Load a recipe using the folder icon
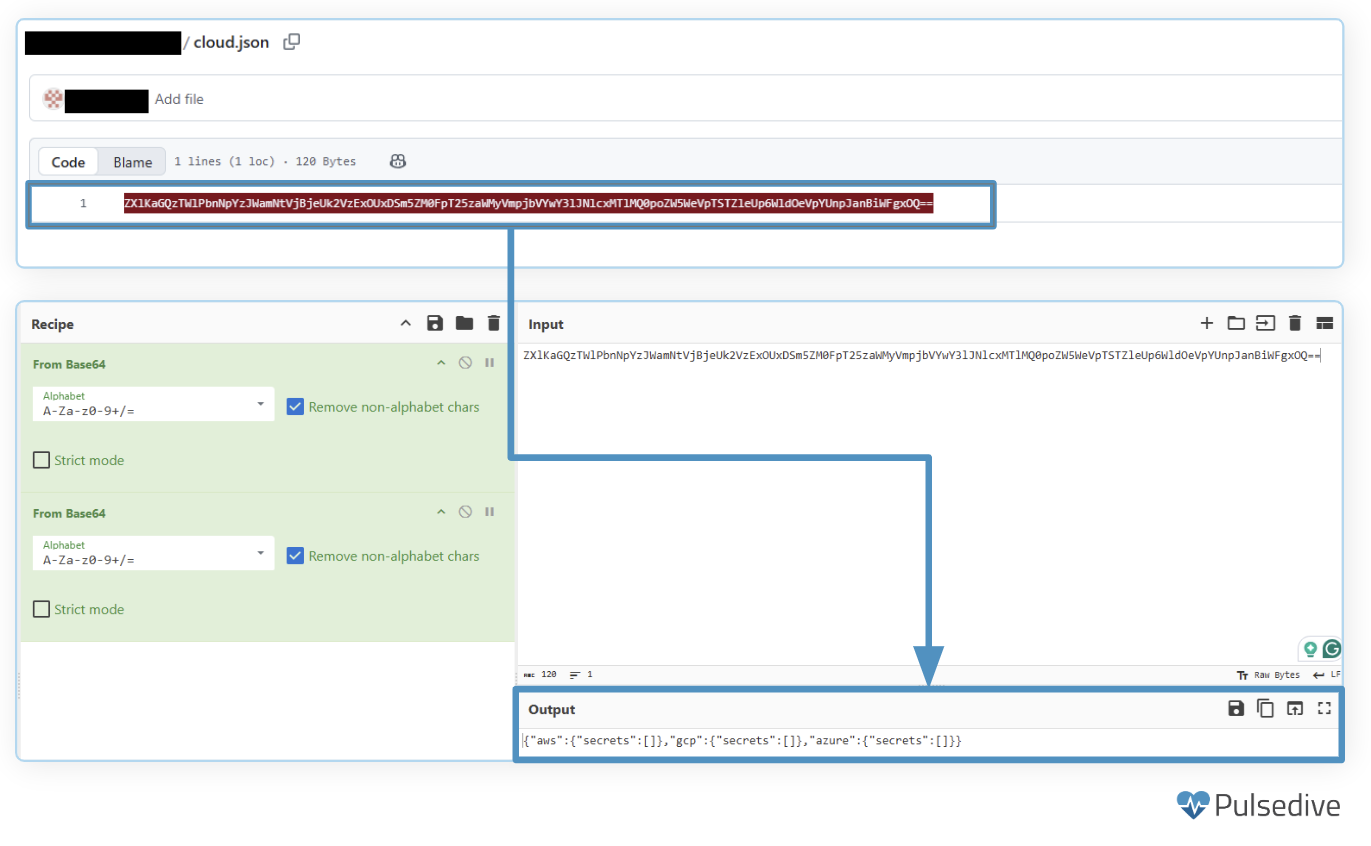This screenshot has width=1371, height=846. tap(464, 323)
